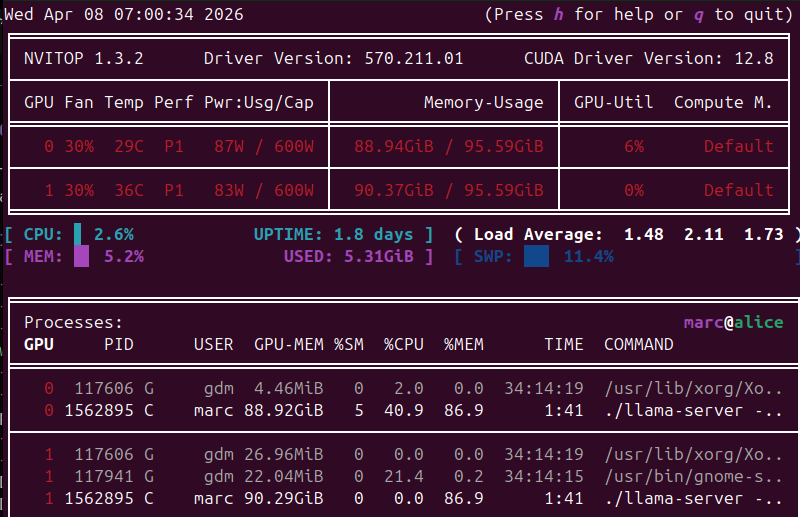Screen dimensions: 800x517
Task: Click the 'GPU-Util' header
Action: pyautogui.click(x=613, y=103)
